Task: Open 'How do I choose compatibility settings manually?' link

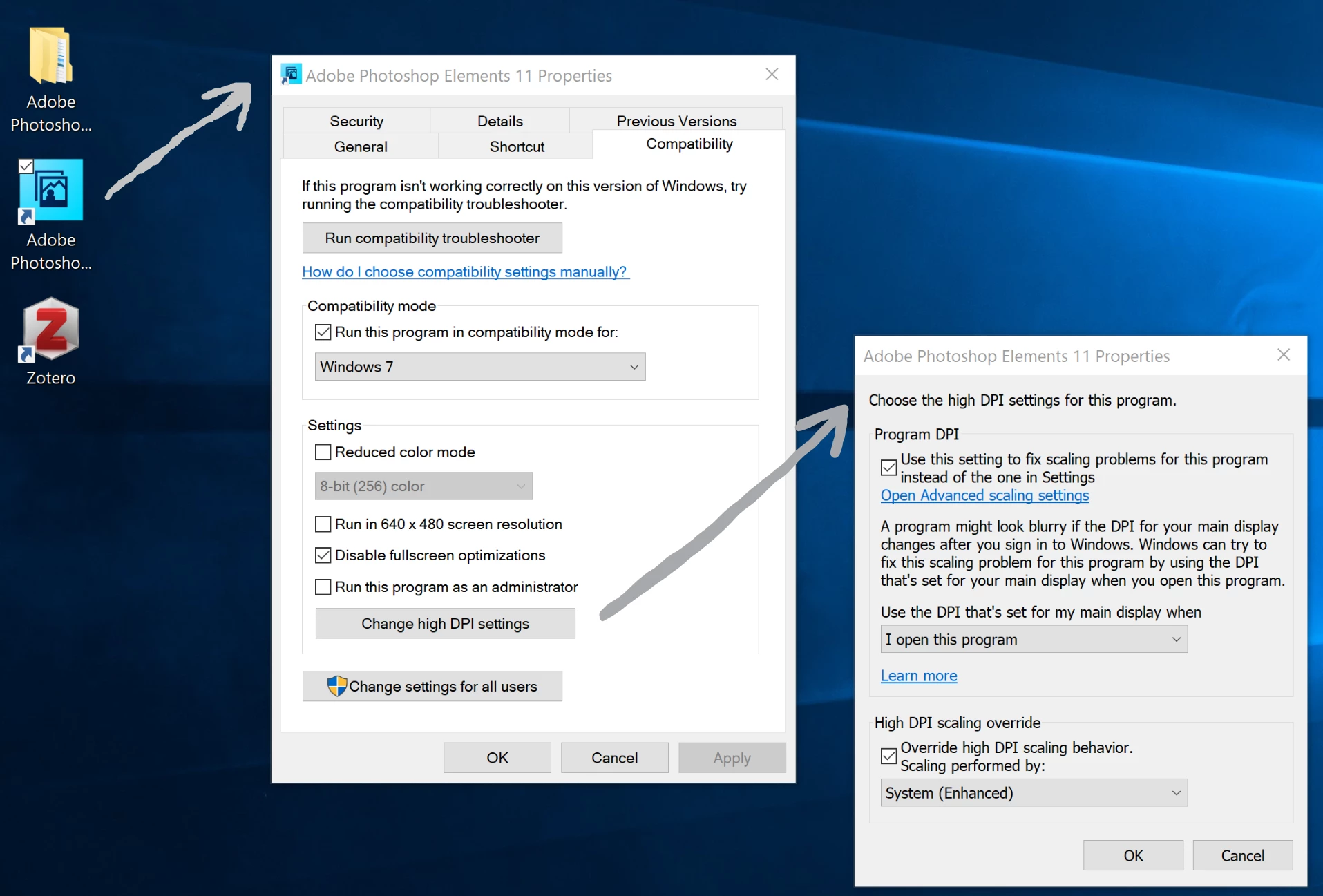Action: (x=465, y=272)
